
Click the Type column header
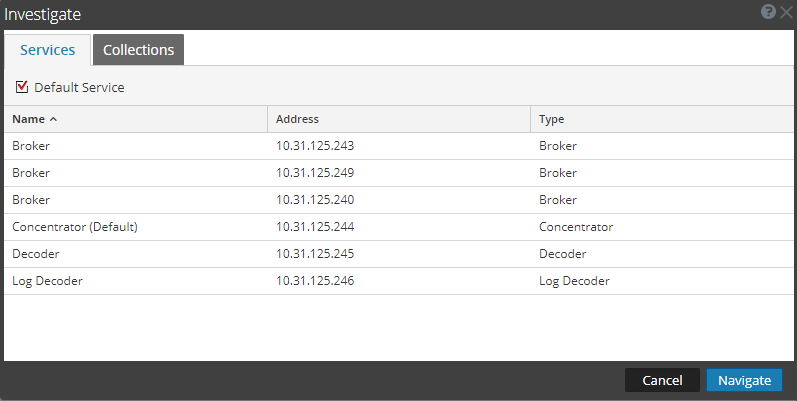[552, 119]
